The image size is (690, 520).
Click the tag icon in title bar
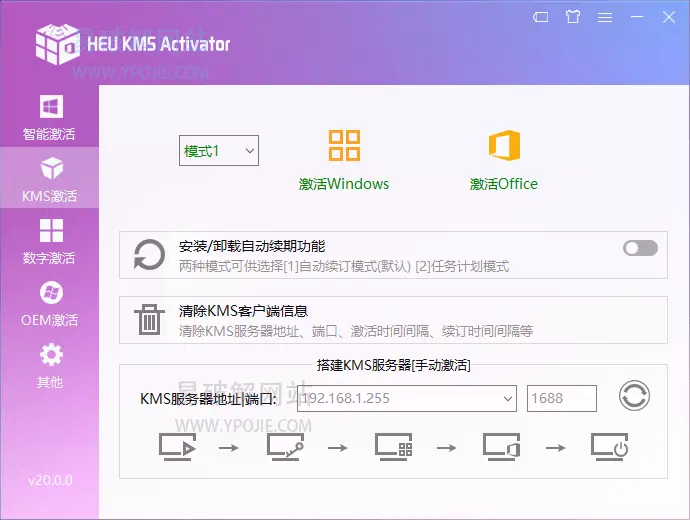click(540, 17)
